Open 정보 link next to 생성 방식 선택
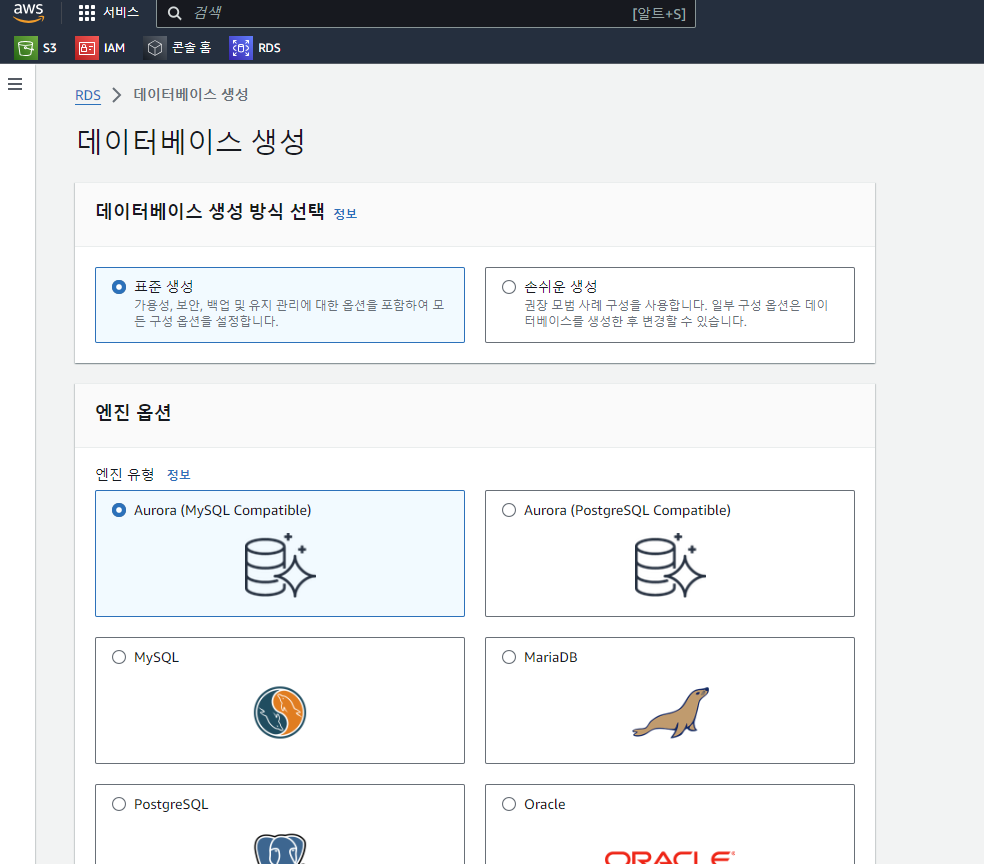984x864 pixels. pyautogui.click(x=345, y=214)
